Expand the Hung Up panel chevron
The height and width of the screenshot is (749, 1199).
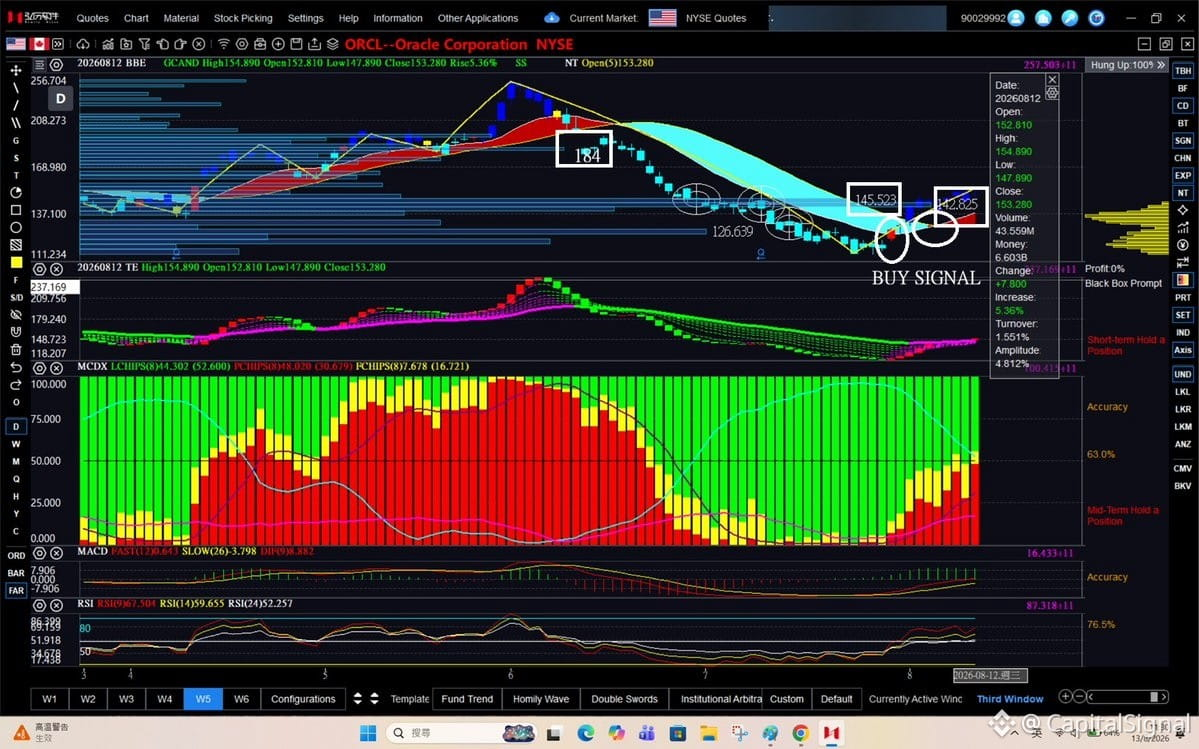coord(1161,65)
